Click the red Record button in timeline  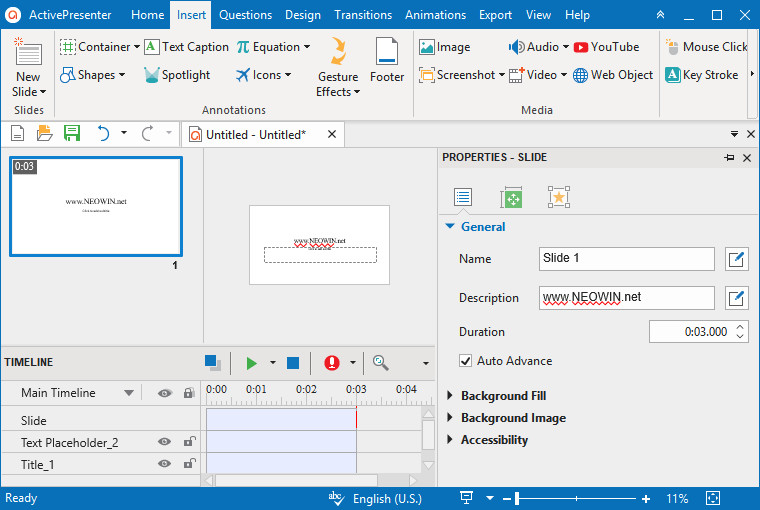tap(331, 363)
